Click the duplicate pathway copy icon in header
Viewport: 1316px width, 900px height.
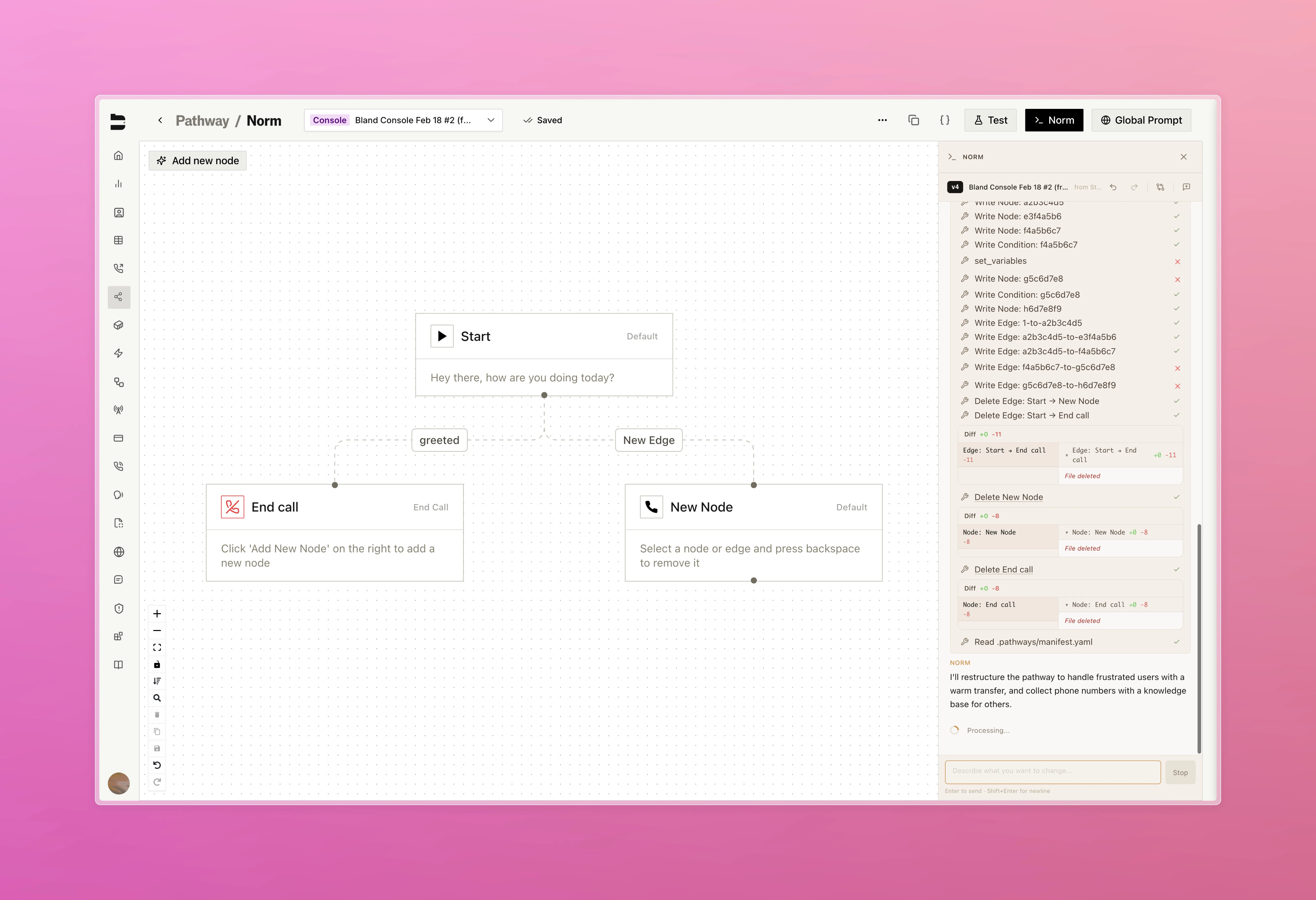click(x=913, y=120)
